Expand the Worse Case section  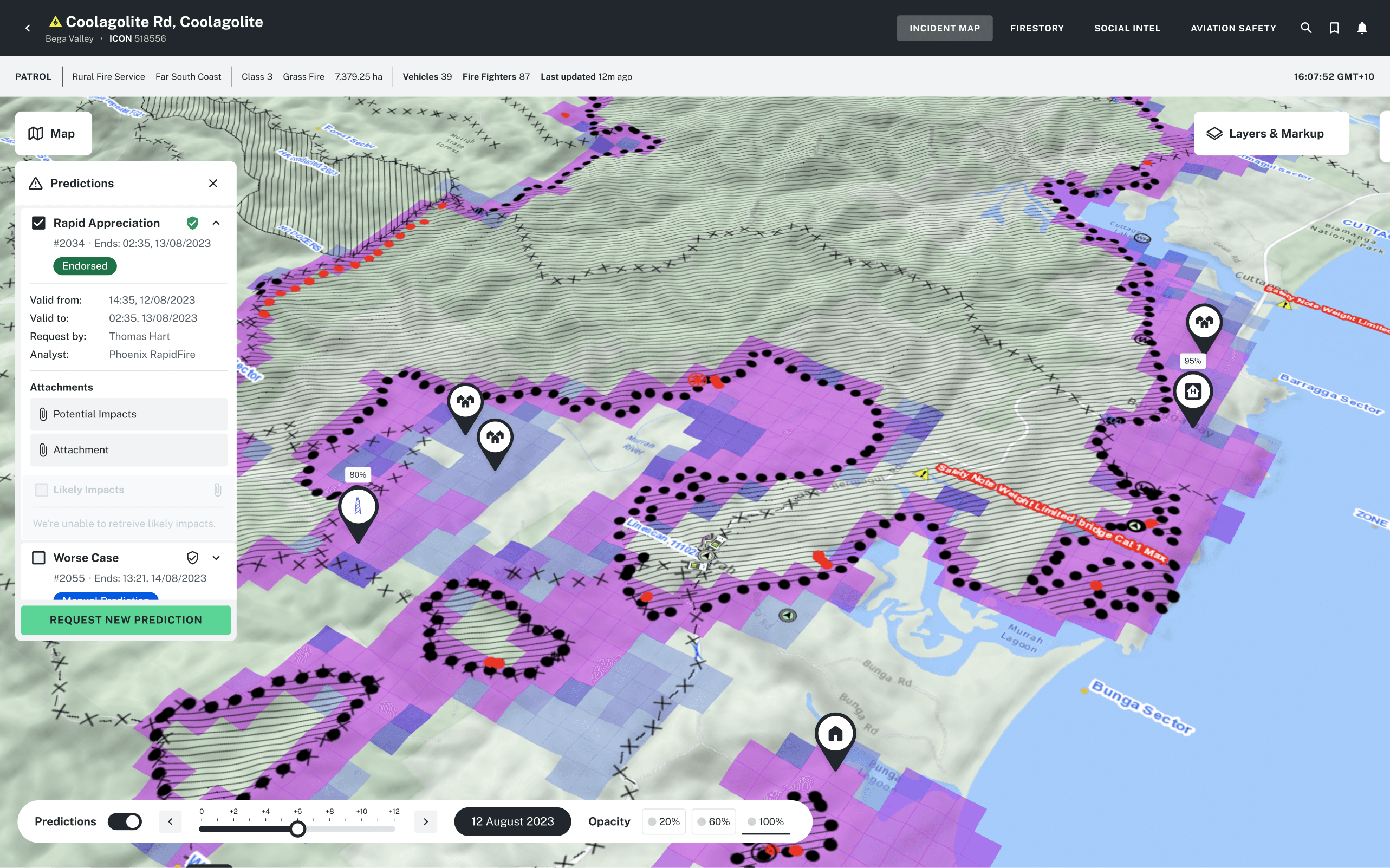pos(216,557)
